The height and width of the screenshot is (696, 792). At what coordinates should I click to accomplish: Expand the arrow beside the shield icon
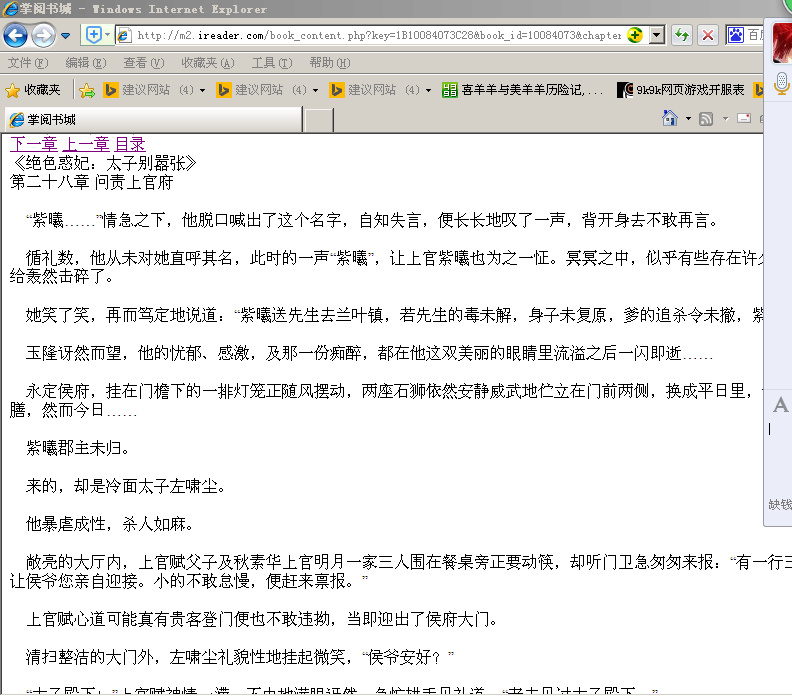[x=107, y=35]
